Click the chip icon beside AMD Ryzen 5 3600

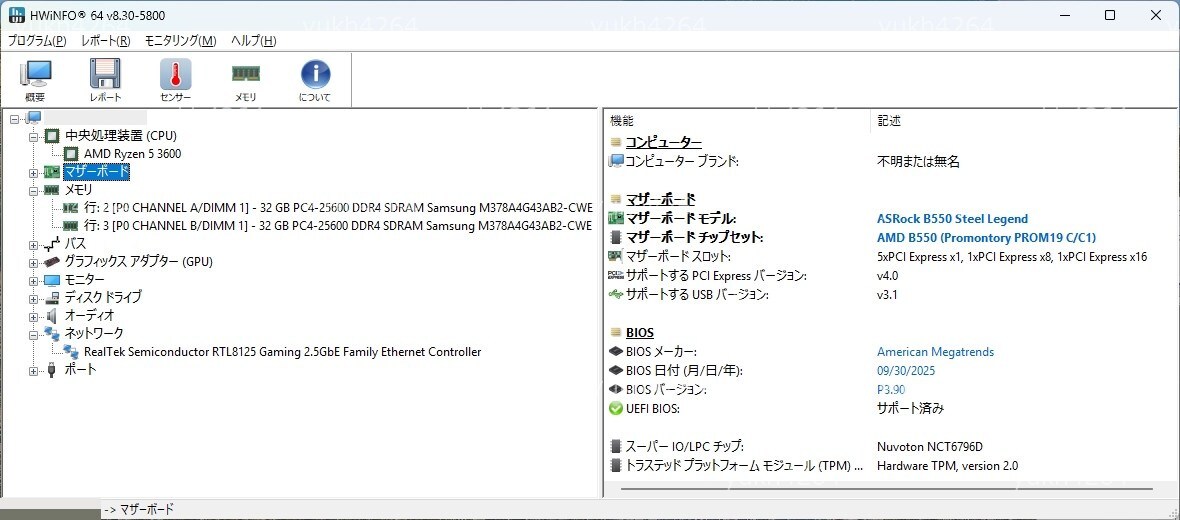[71, 154]
